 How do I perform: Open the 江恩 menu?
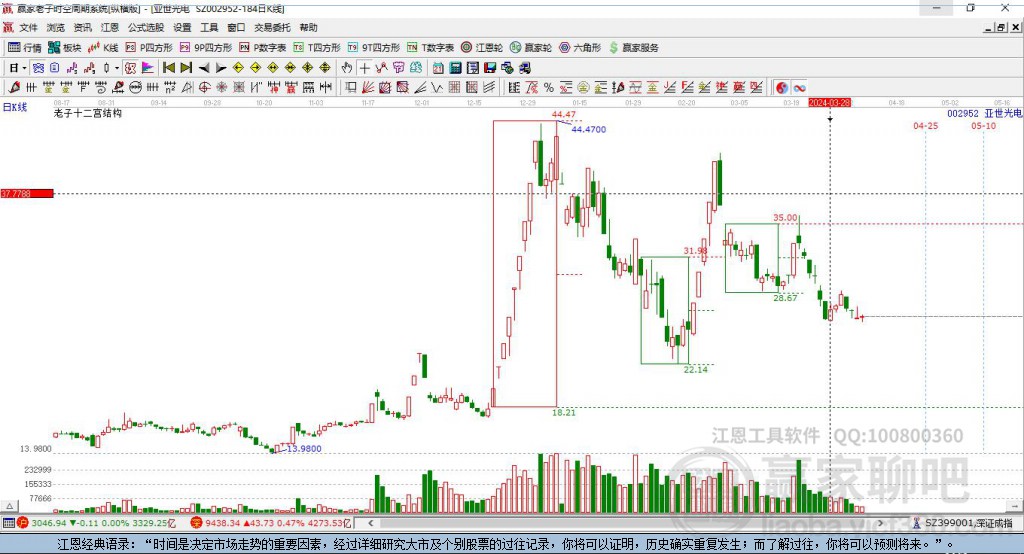(110, 27)
